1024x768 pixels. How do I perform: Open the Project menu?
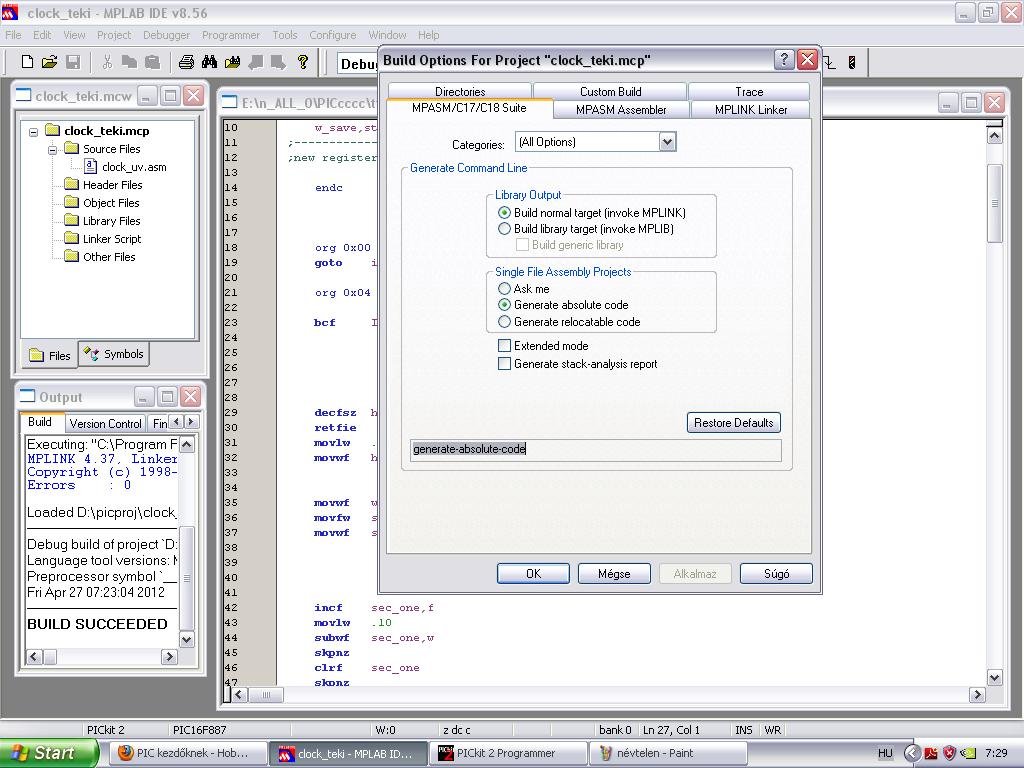pos(114,35)
